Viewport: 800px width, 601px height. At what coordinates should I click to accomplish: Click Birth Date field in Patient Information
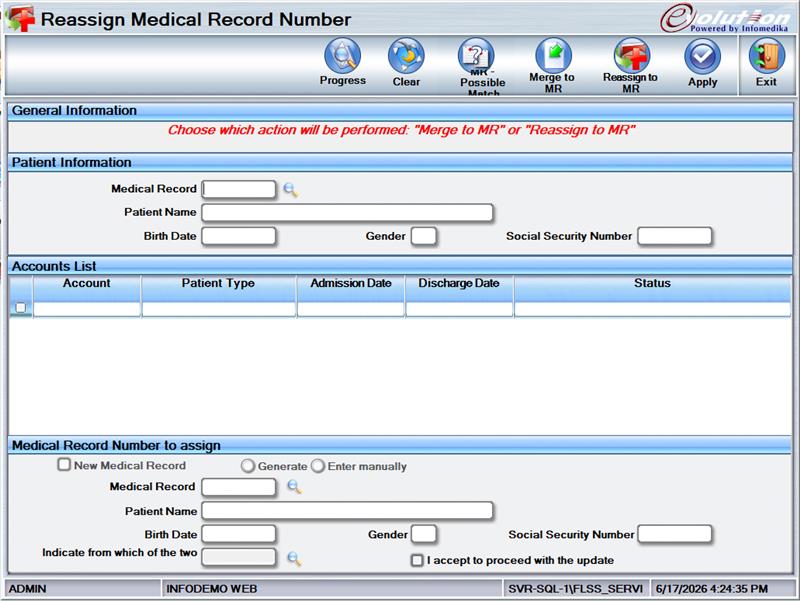(239, 236)
